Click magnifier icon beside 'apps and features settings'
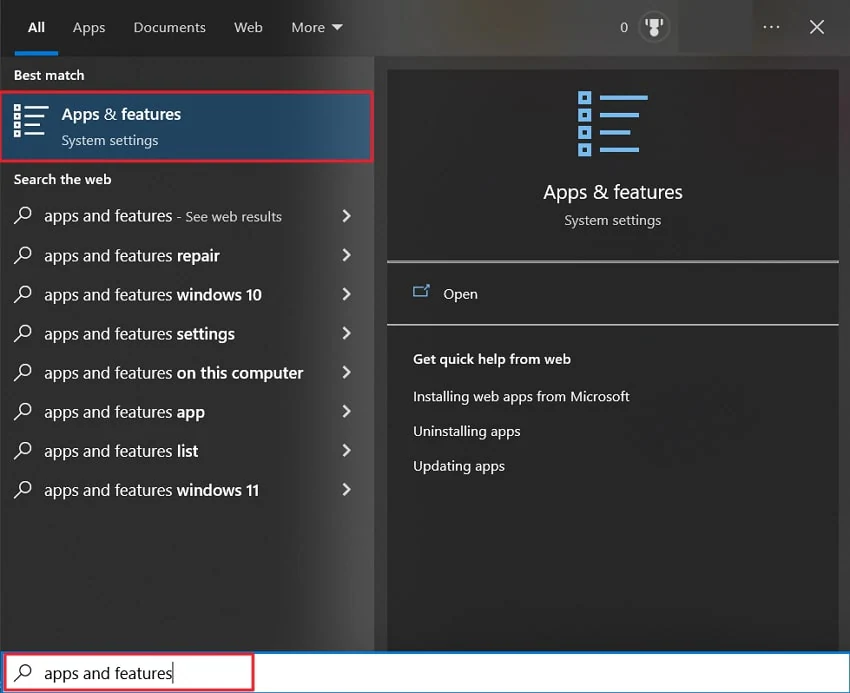This screenshot has height=693, width=850. point(23,333)
